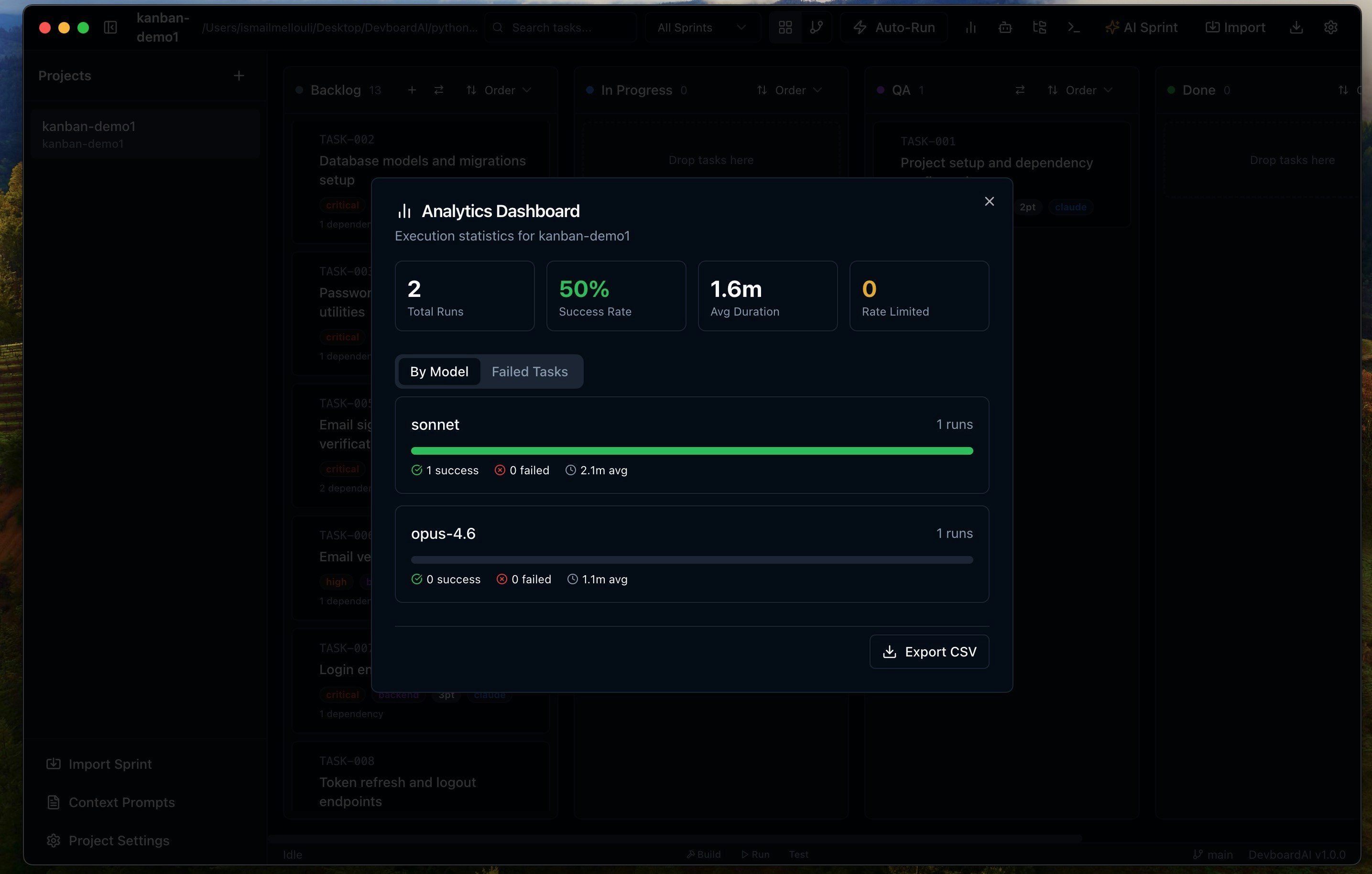Click the task search field
Viewport: 1372px width, 874px height.
pyautogui.click(x=561, y=27)
